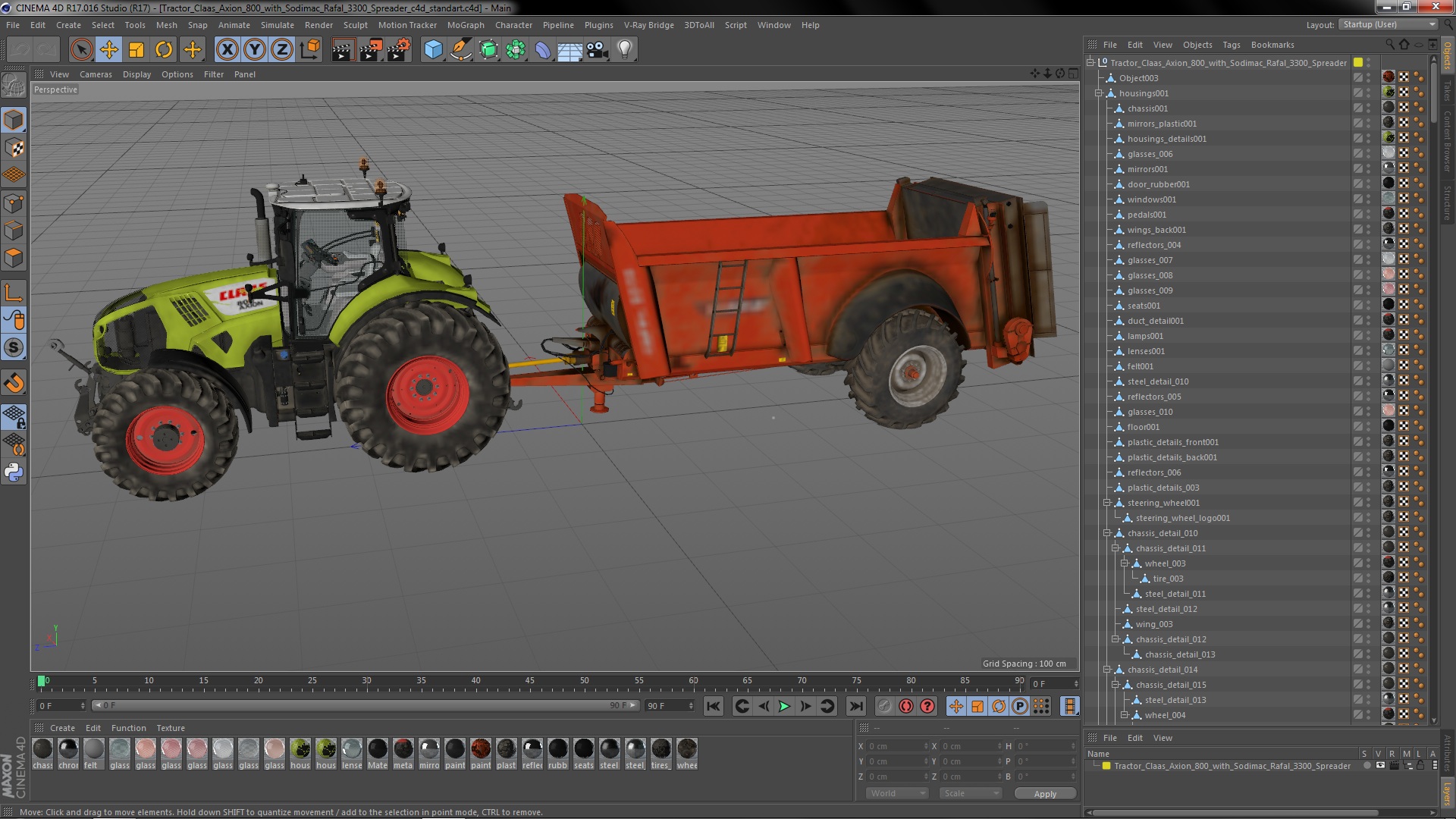The image size is (1456, 819).
Task: Collapse chassis_detail_014 tree node
Action: (1106, 670)
